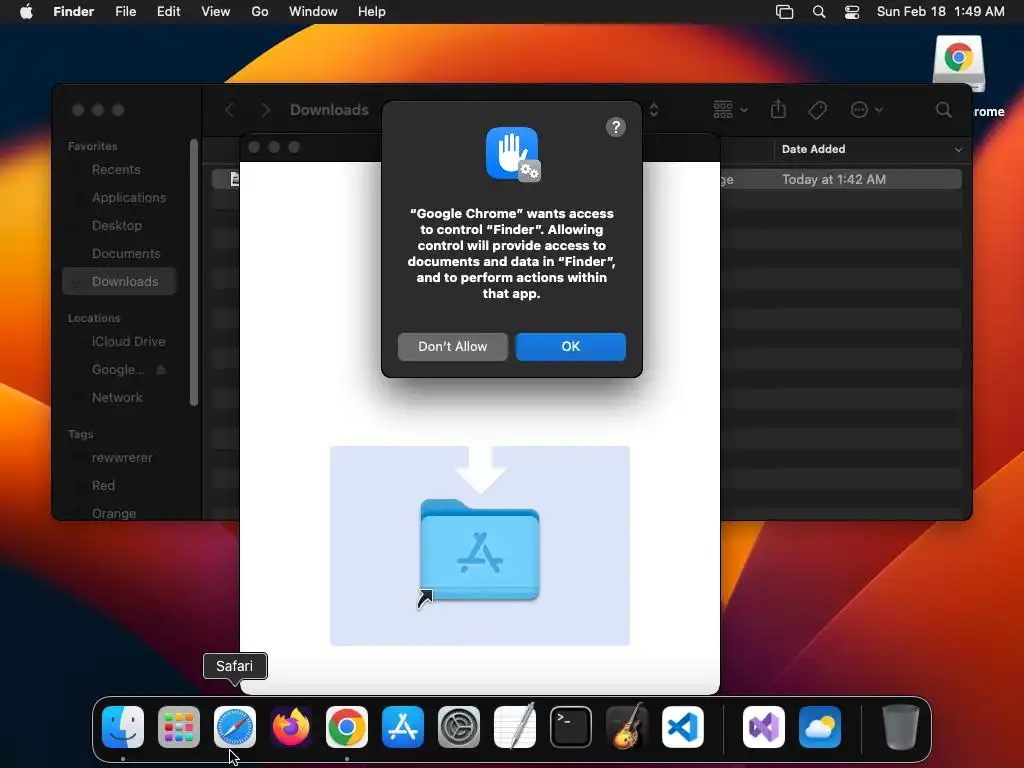Screen dimensions: 1024x768
Task: Open the Finder menu
Action: coord(74,12)
